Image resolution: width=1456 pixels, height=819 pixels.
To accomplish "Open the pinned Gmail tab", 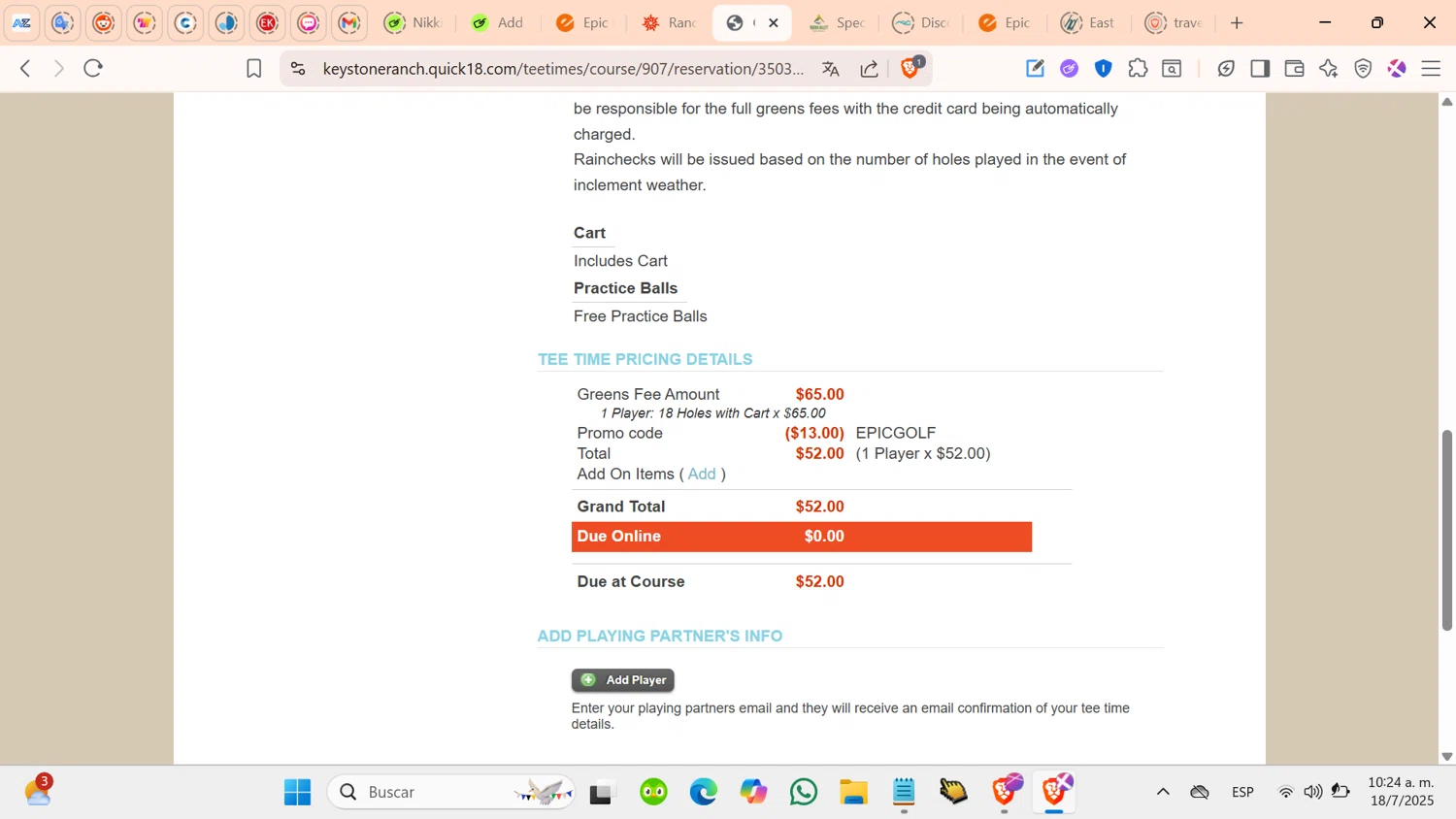I will tap(349, 22).
